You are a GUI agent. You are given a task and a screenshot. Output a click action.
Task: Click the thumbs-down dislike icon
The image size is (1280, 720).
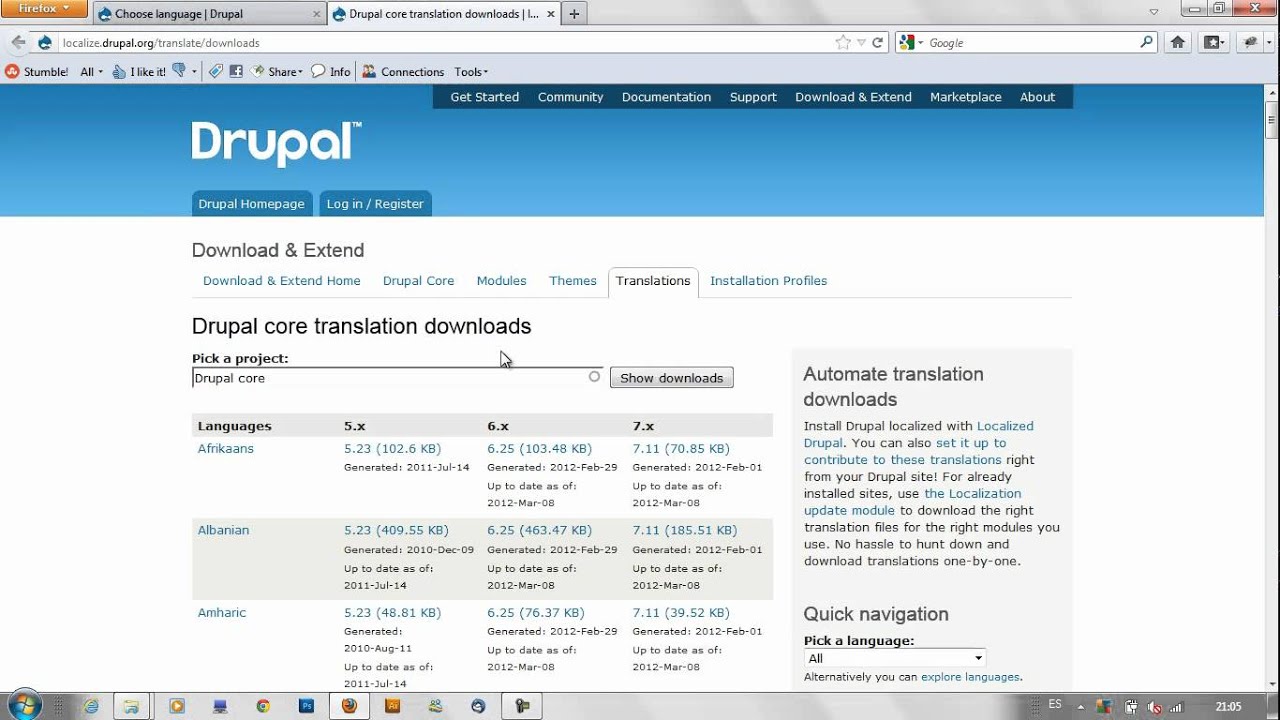pos(179,71)
